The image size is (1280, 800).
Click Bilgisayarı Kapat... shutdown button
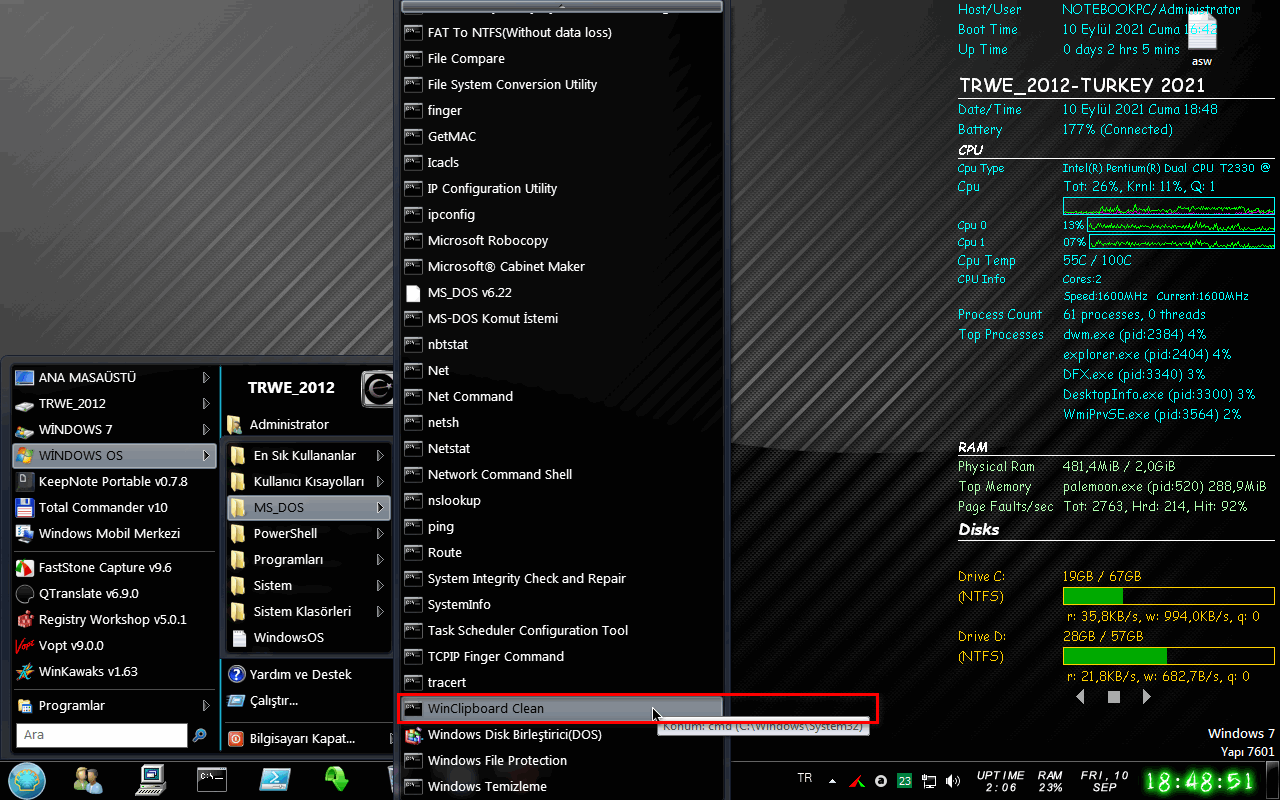pyautogui.click(x=308, y=739)
